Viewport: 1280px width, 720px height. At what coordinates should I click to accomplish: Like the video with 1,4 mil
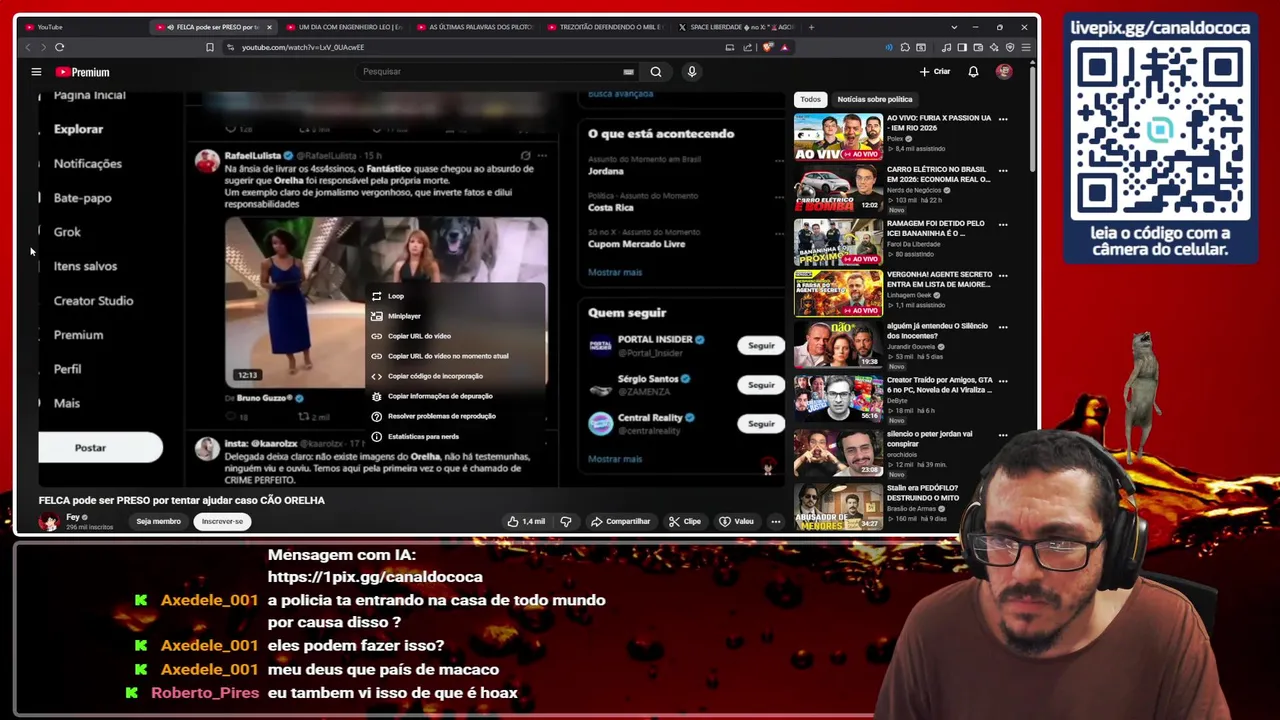point(526,521)
